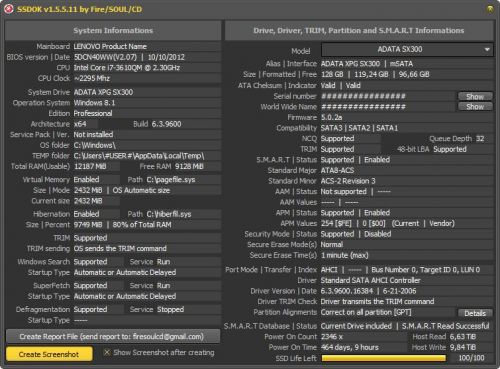Select Defragmentation service status 'Stopped'
The height and width of the screenshot is (369, 500).
(170, 310)
